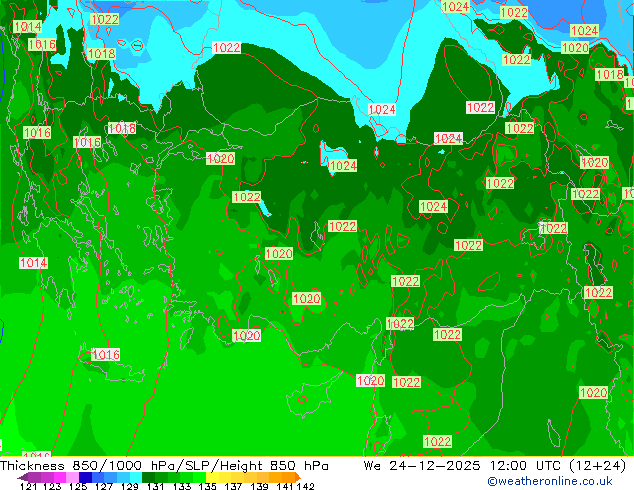Click the legend value 142
The width and height of the screenshot is (634, 490).
click(x=305, y=487)
